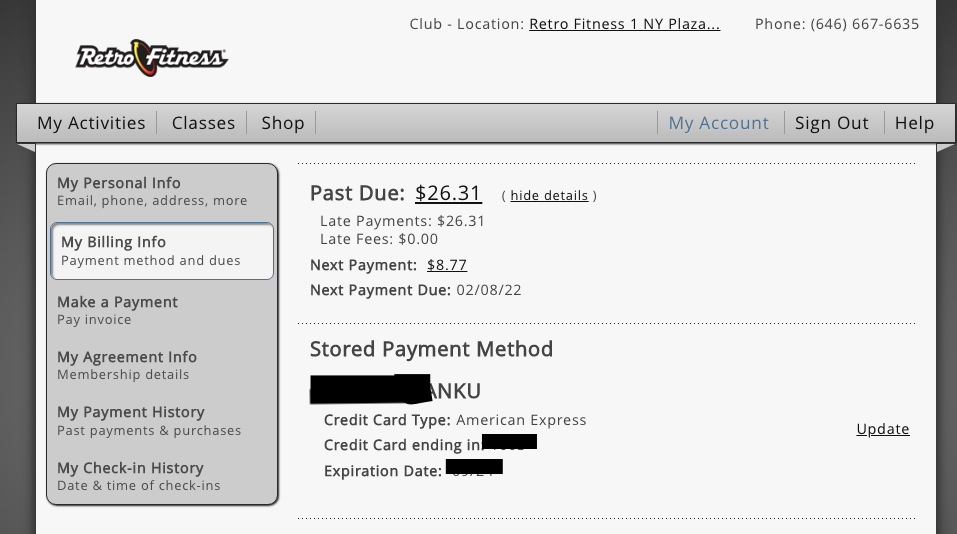Open the Retro Fitness 1 NY Plaza location link

[624, 24]
